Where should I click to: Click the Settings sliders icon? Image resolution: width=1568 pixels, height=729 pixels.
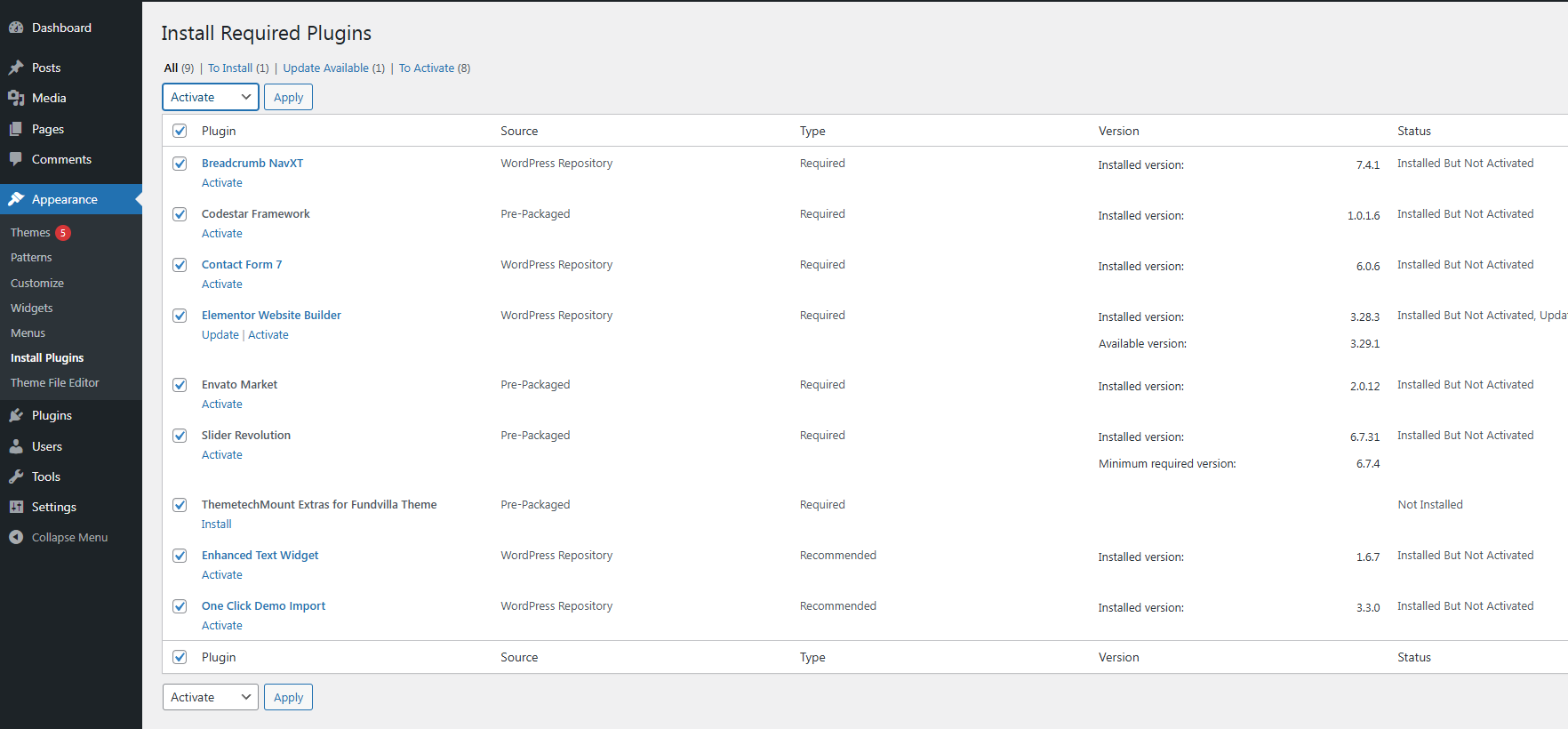pos(16,507)
